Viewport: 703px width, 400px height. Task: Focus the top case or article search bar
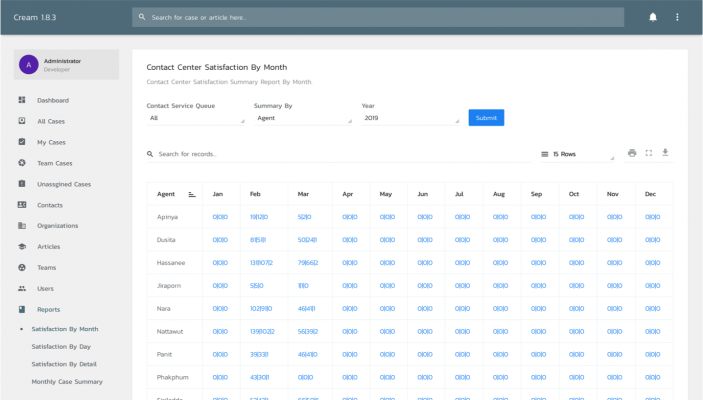(x=378, y=17)
